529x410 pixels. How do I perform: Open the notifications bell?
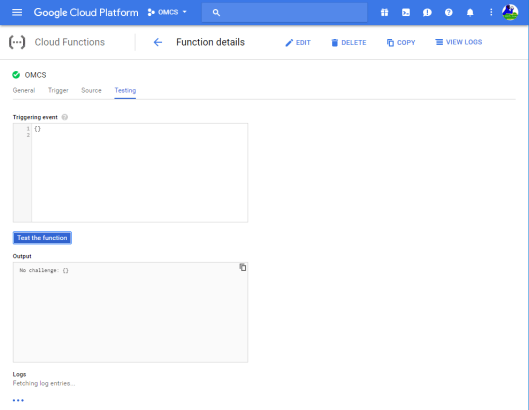click(470, 12)
